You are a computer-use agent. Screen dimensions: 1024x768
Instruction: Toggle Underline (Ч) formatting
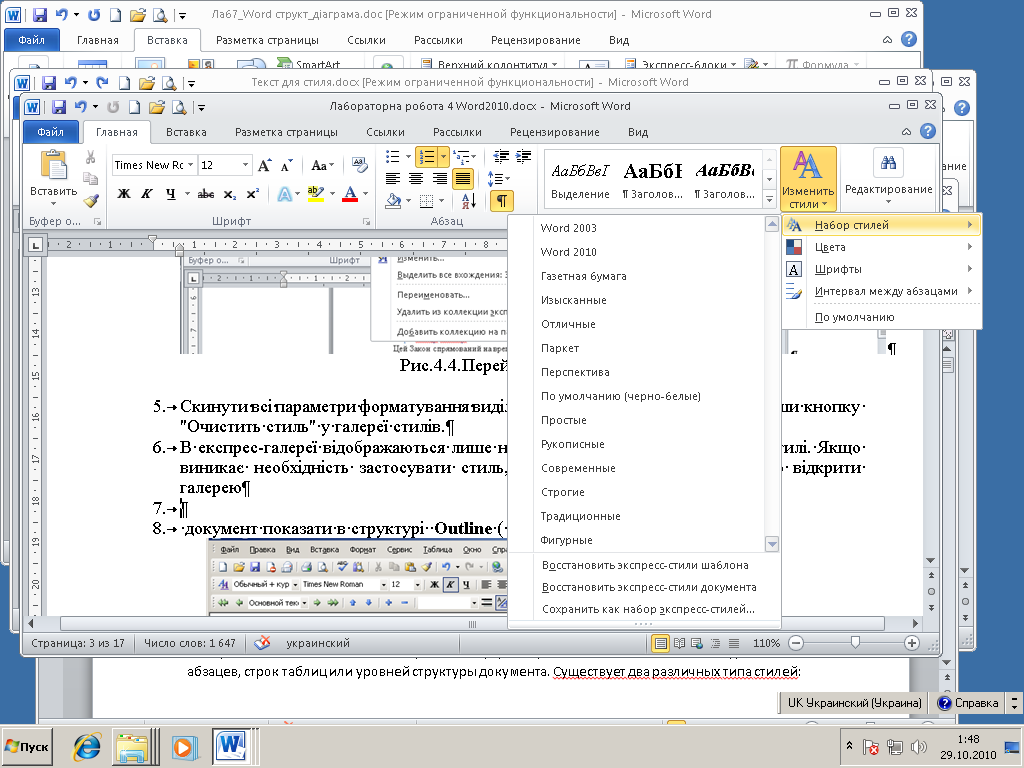170,194
